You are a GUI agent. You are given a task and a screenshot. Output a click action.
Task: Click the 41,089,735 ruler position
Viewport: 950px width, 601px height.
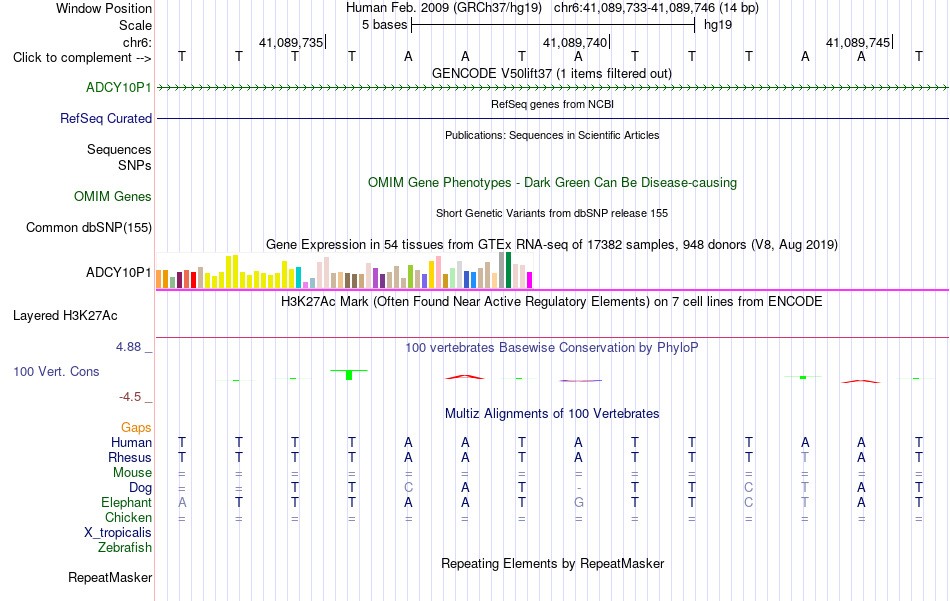(291, 42)
